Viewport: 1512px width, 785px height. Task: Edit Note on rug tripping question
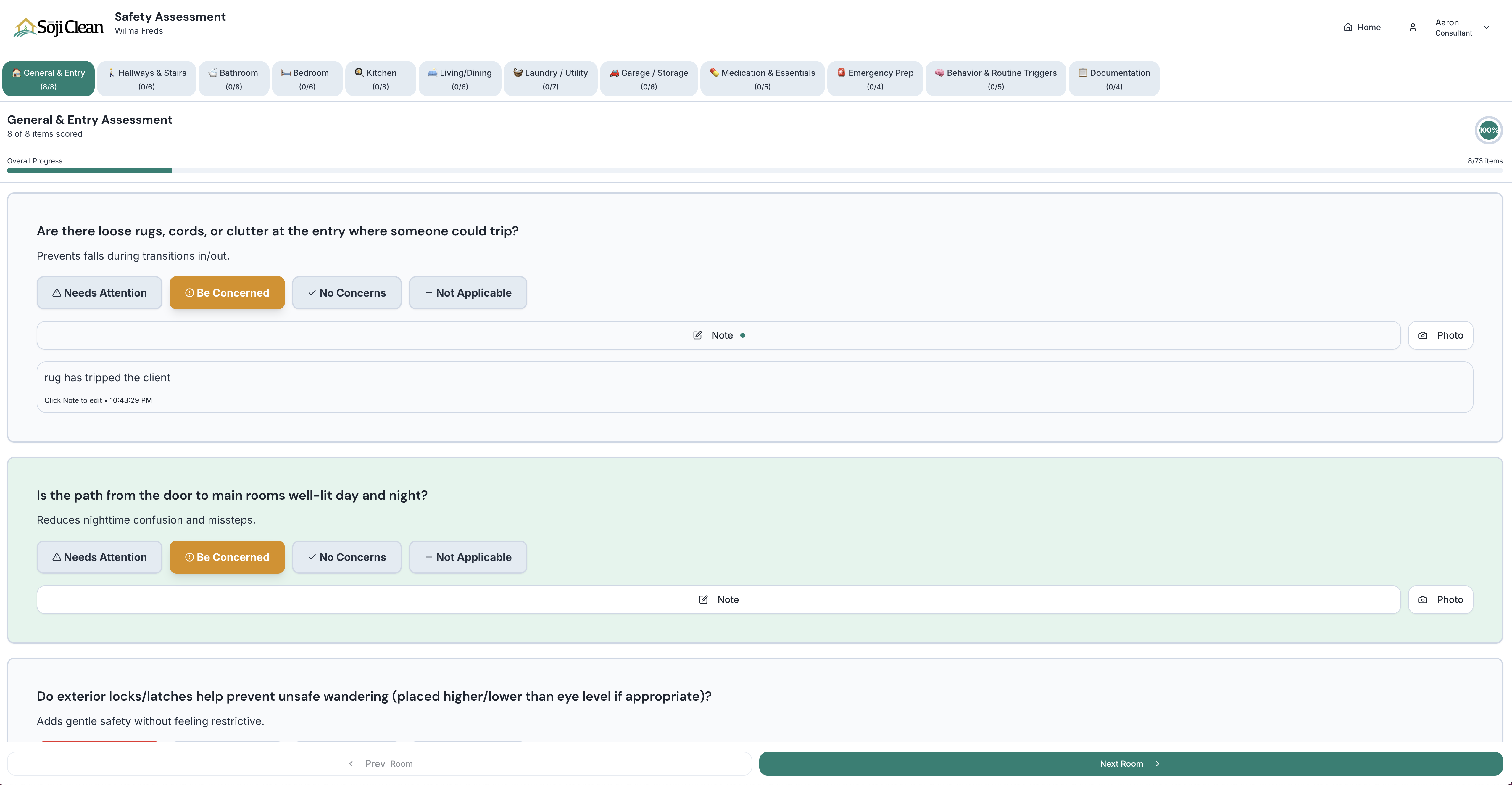click(718, 335)
